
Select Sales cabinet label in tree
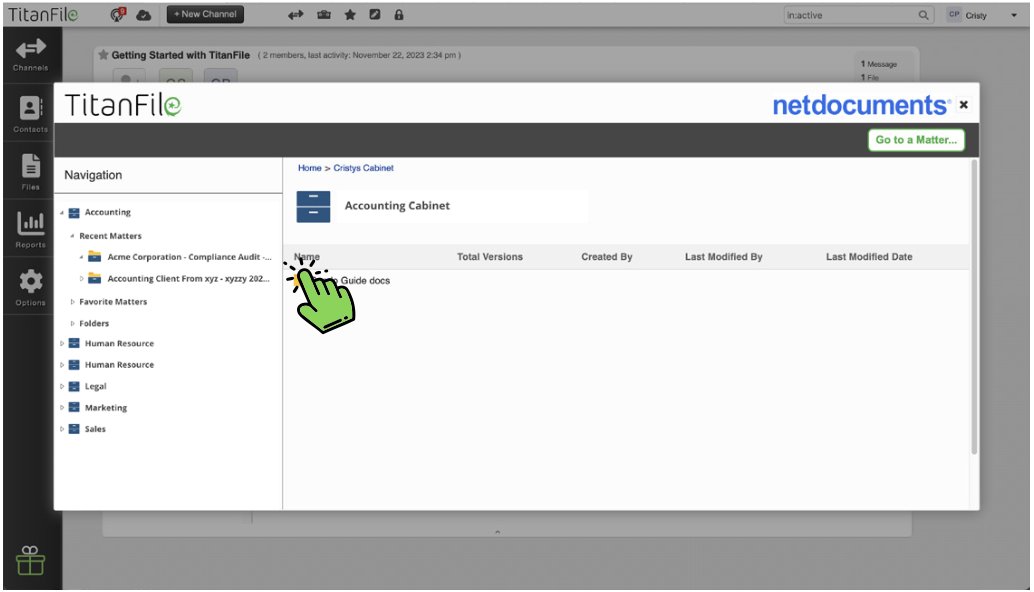(x=95, y=429)
